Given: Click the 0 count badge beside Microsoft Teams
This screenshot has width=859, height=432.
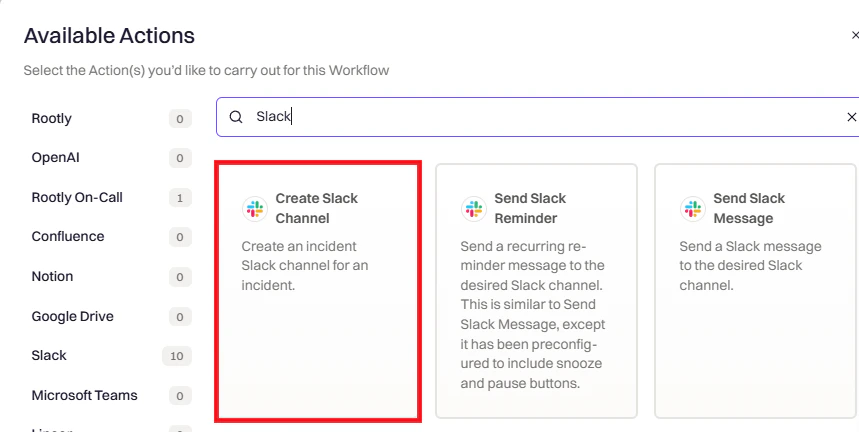Looking at the screenshot, I should pos(180,396).
